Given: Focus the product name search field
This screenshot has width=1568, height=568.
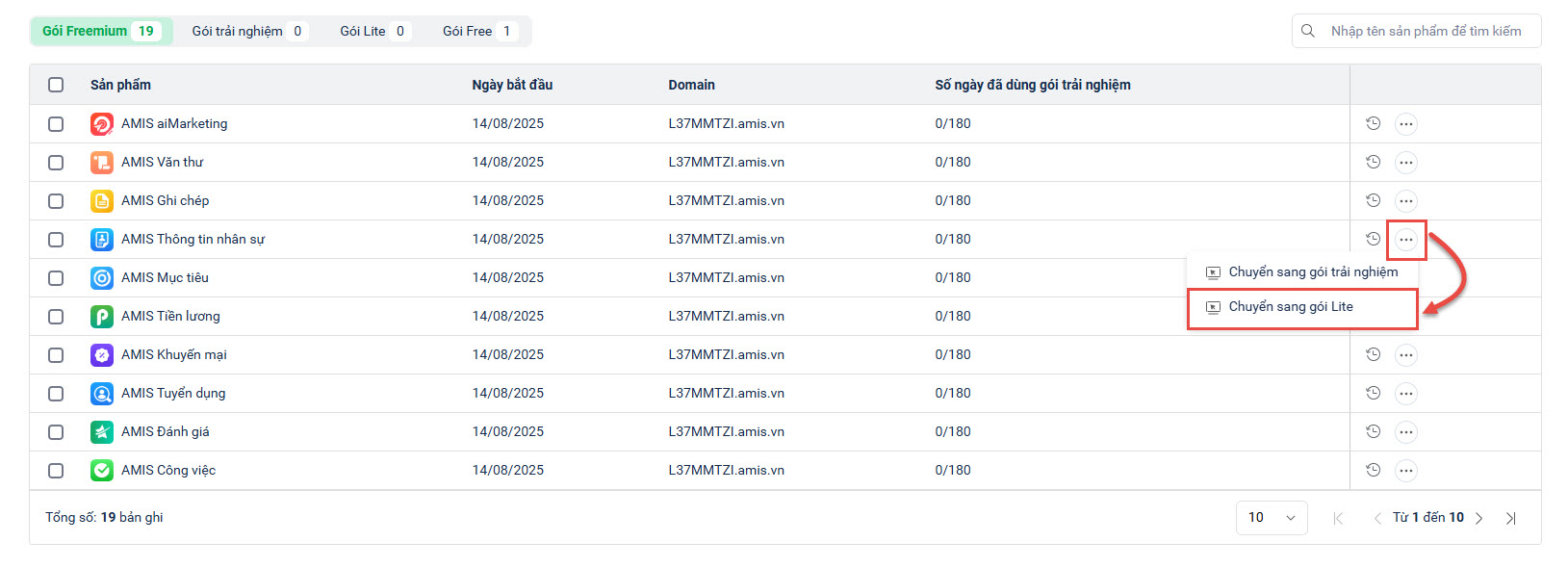Looking at the screenshot, I should 1427,31.
